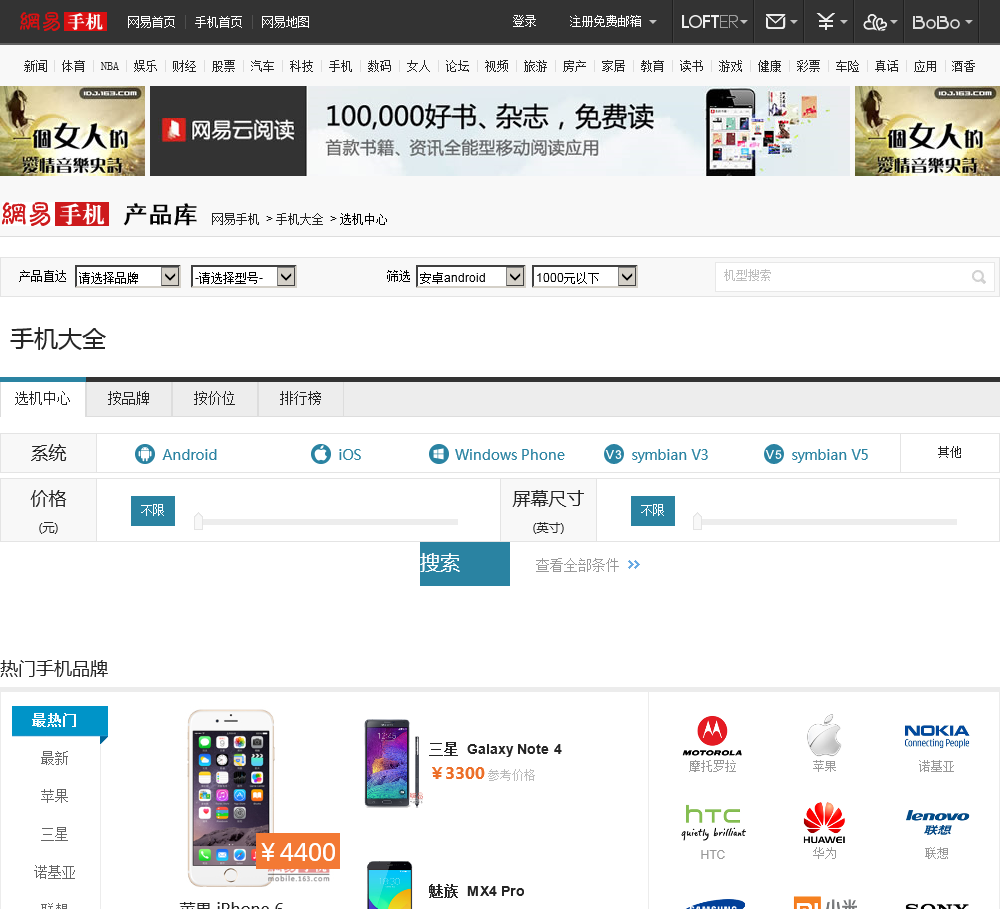Open the HTC brand logo
Image resolution: width=1000 pixels, height=909 pixels.
pyautogui.click(x=713, y=822)
